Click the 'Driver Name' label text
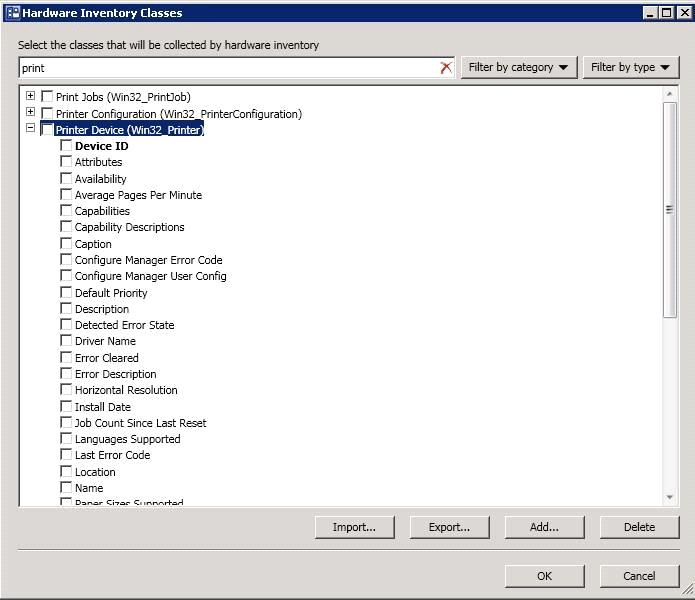695x600 pixels. (x=105, y=341)
